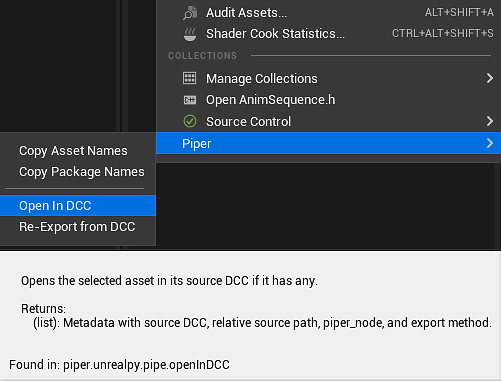
Task: Expand the Piper submenu chevron
Action: click(x=489, y=143)
